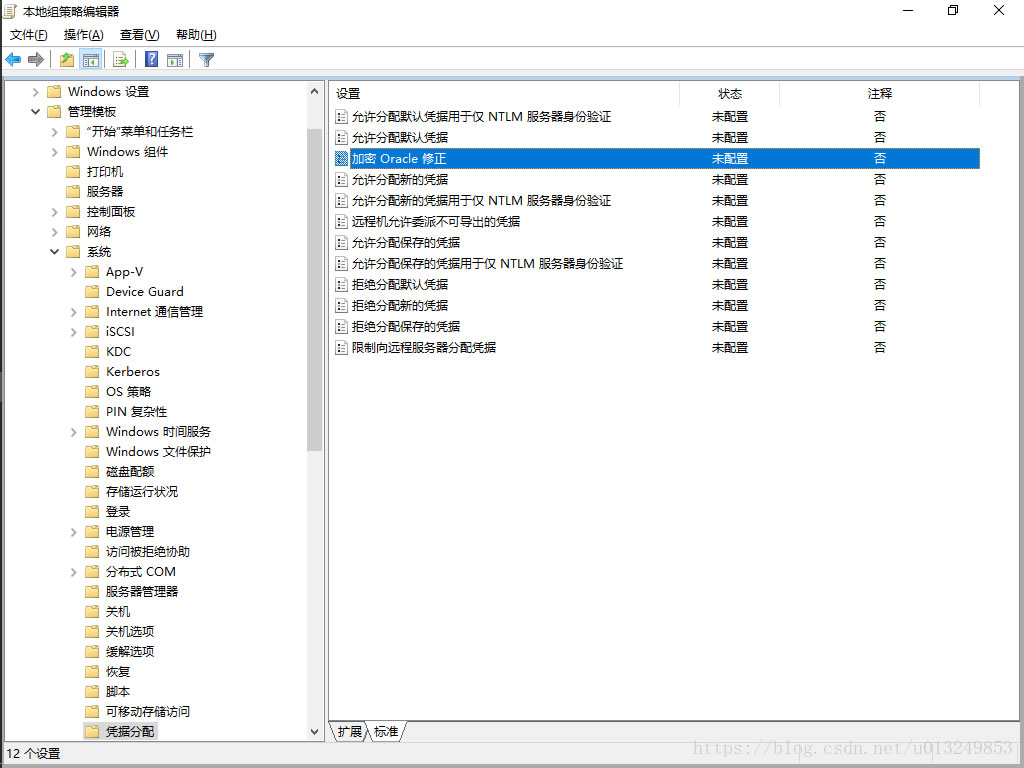Expand the 控制面板 node

point(55,212)
